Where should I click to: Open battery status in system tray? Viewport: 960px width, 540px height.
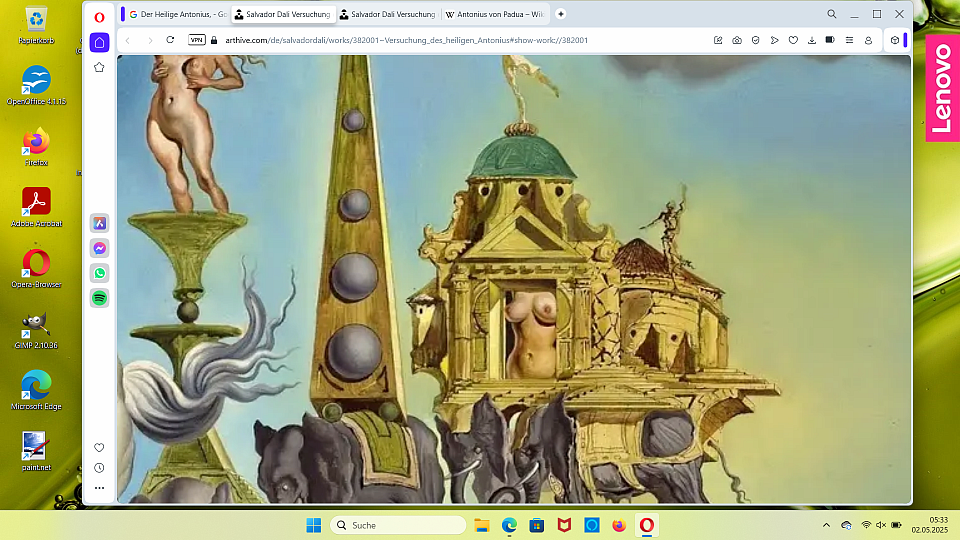click(896, 525)
